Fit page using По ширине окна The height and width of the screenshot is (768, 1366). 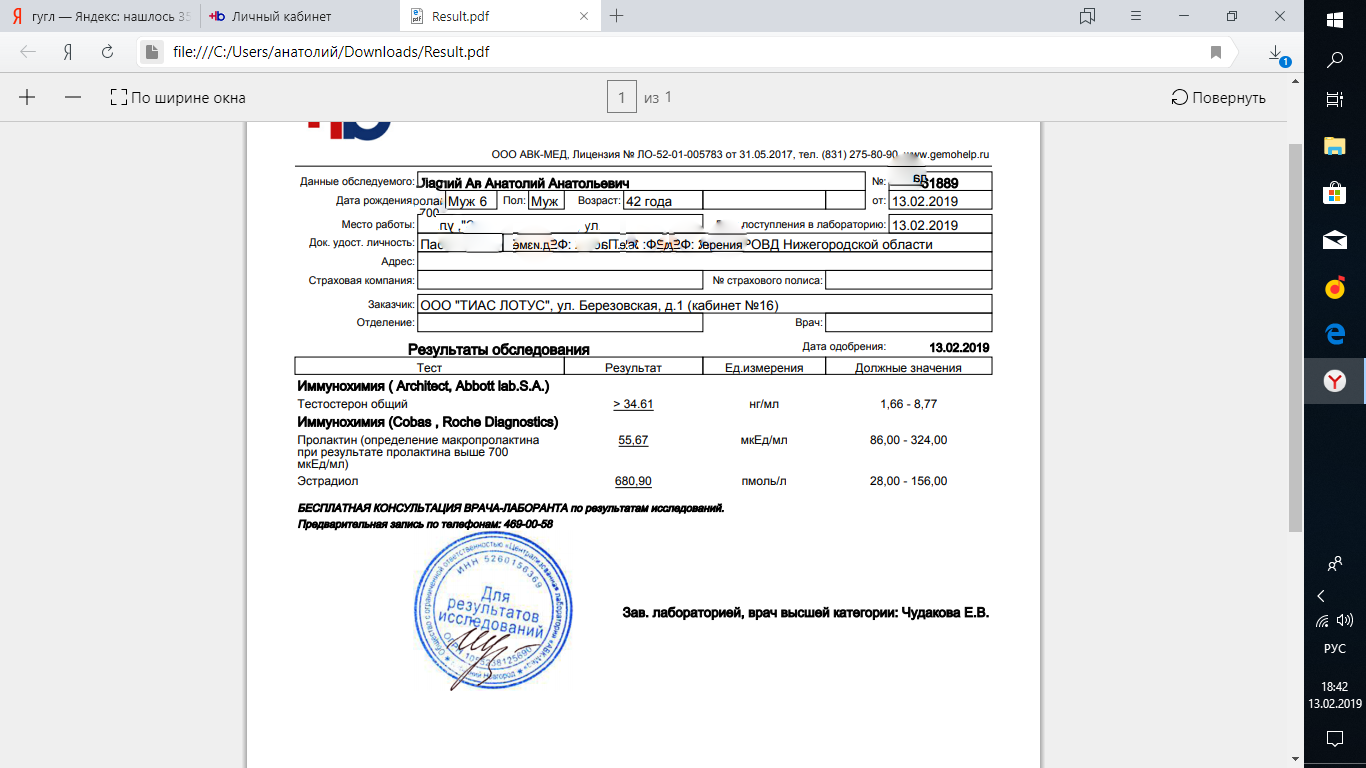pyautogui.click(x=178, y=98)
